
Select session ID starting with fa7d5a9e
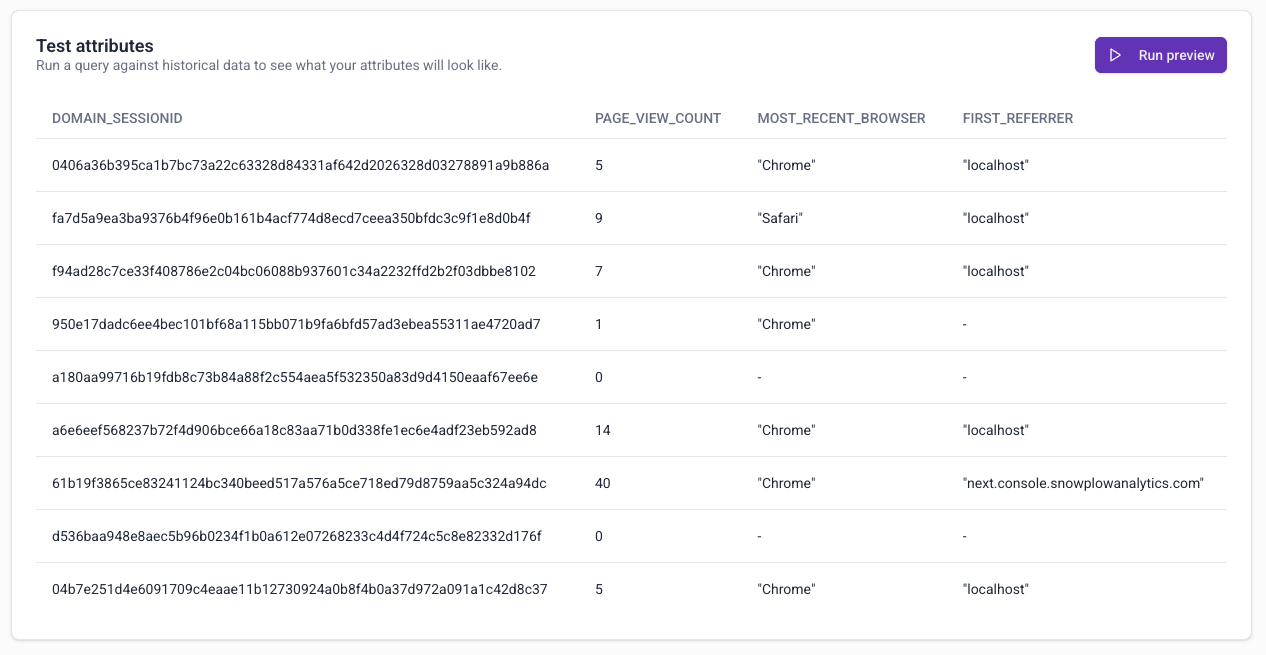291,218
